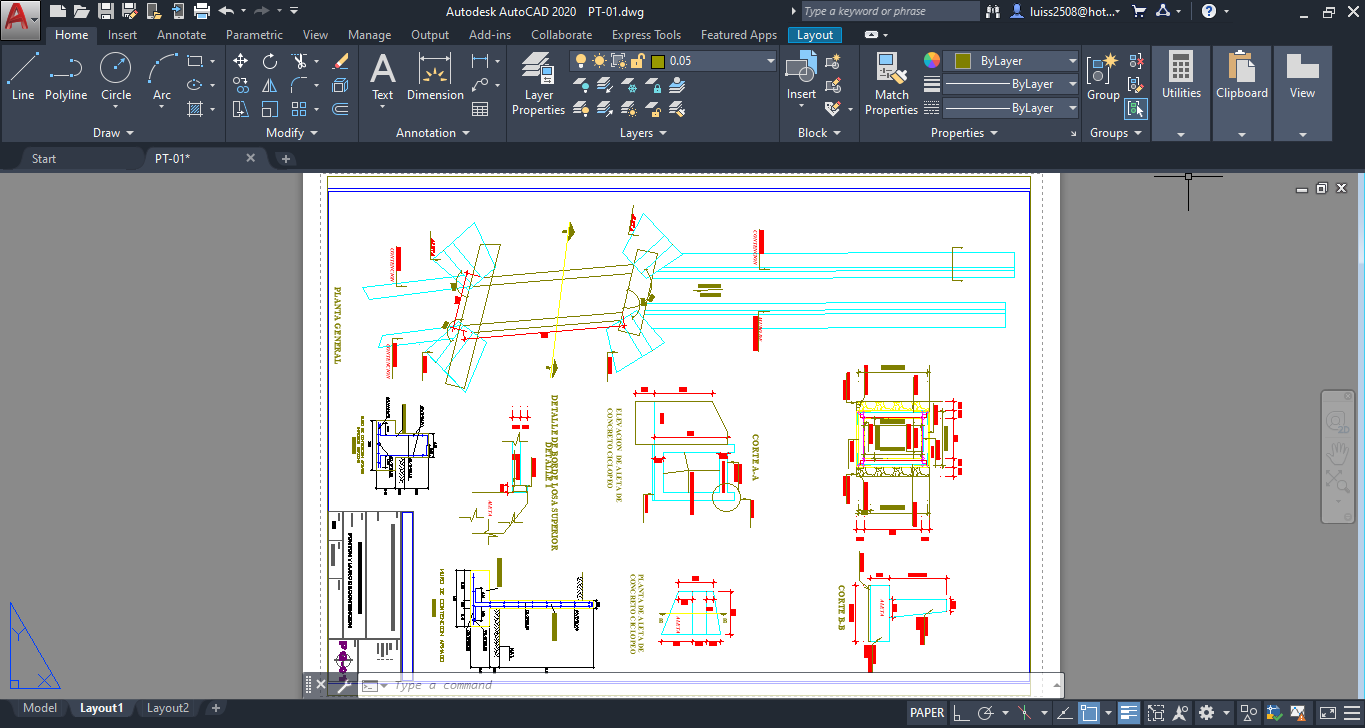
Task: Toggle Polar Tracking in status bar
Action: [986, 713]
